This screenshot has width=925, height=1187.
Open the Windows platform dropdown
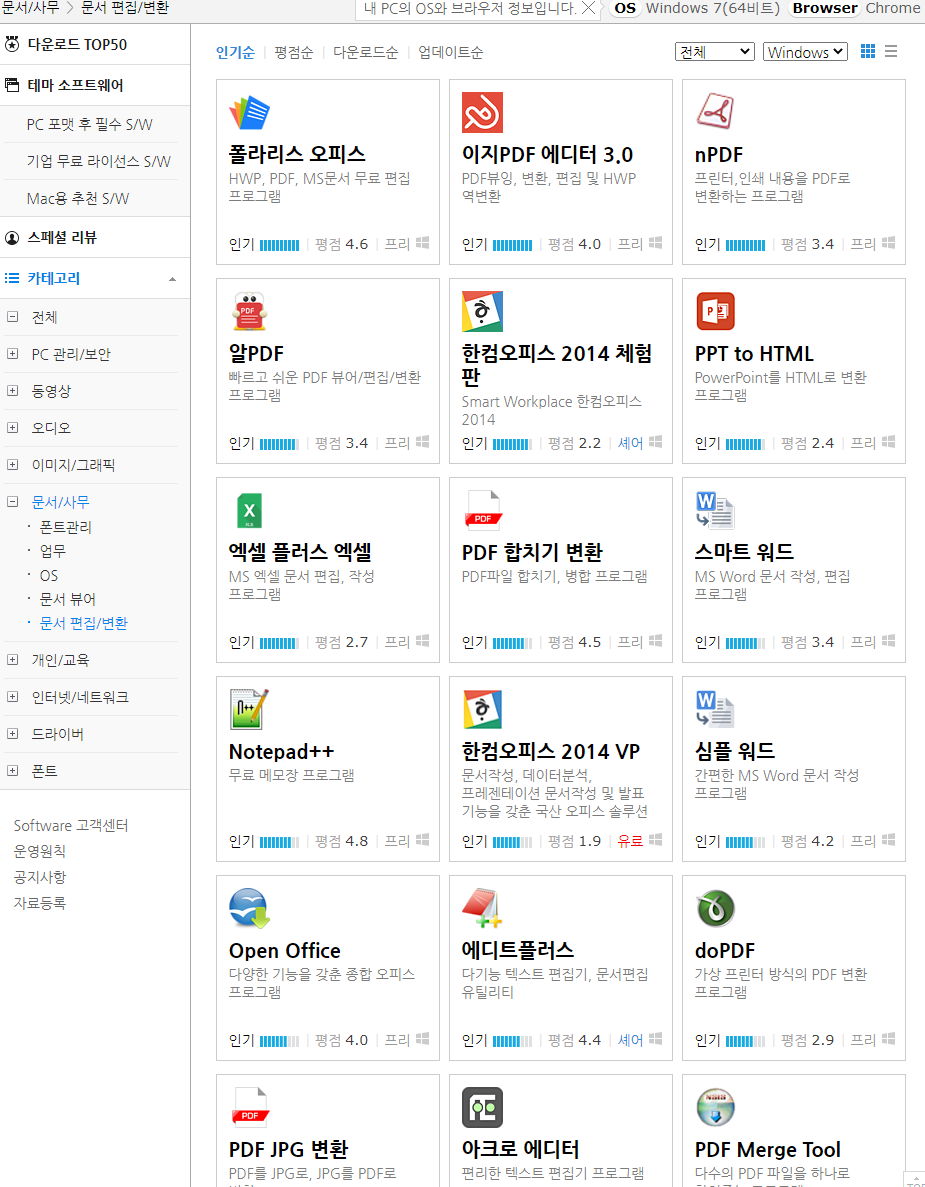tap(805, 51)
